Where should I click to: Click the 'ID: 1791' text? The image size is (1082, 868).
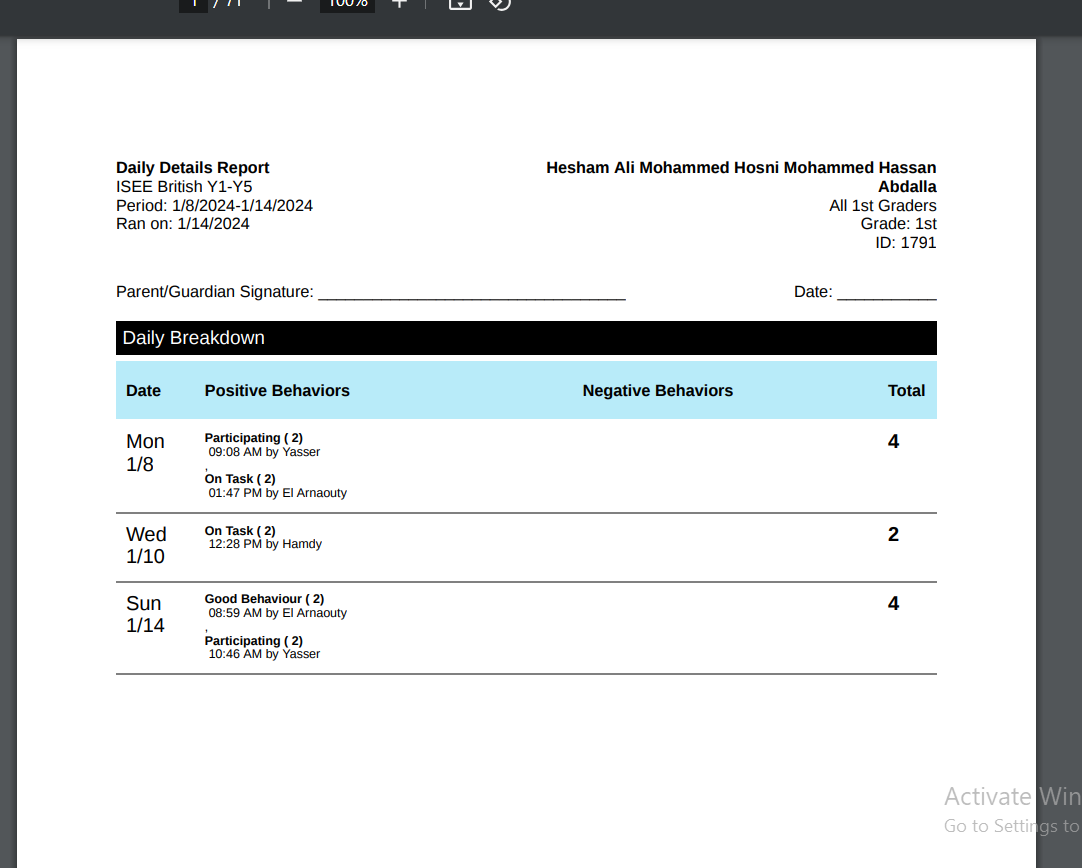point(905,243)
